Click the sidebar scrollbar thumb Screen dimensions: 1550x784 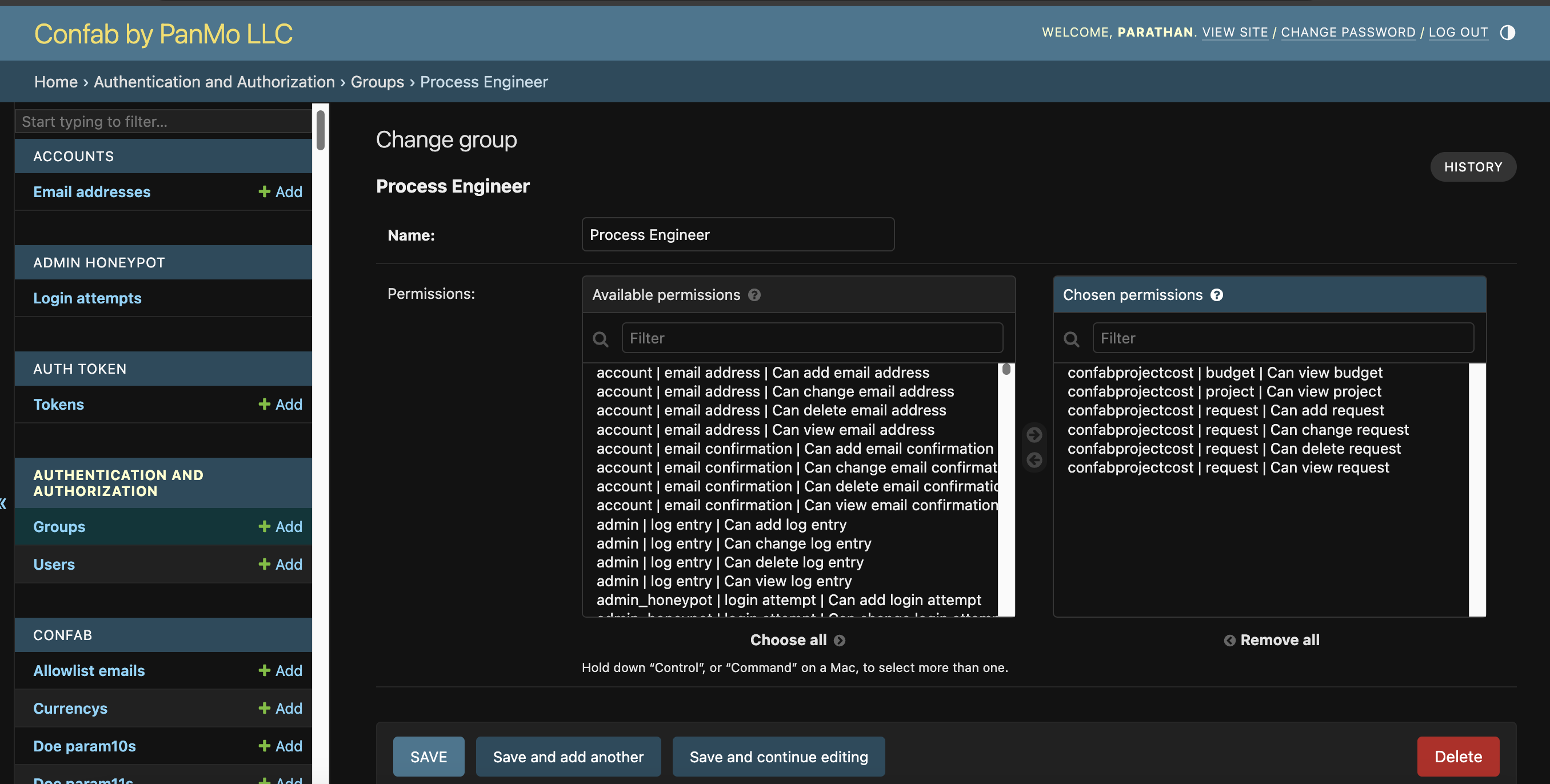coord(321,129)
